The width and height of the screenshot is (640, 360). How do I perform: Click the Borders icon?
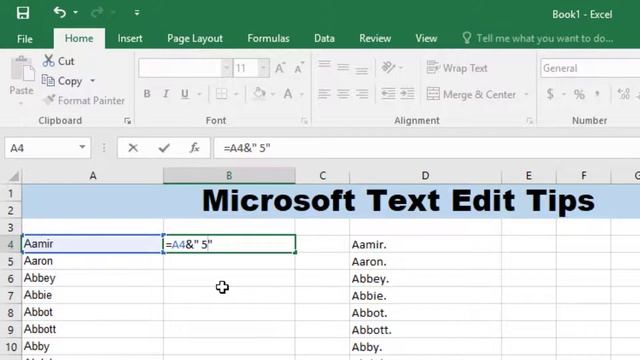[221, 94]
